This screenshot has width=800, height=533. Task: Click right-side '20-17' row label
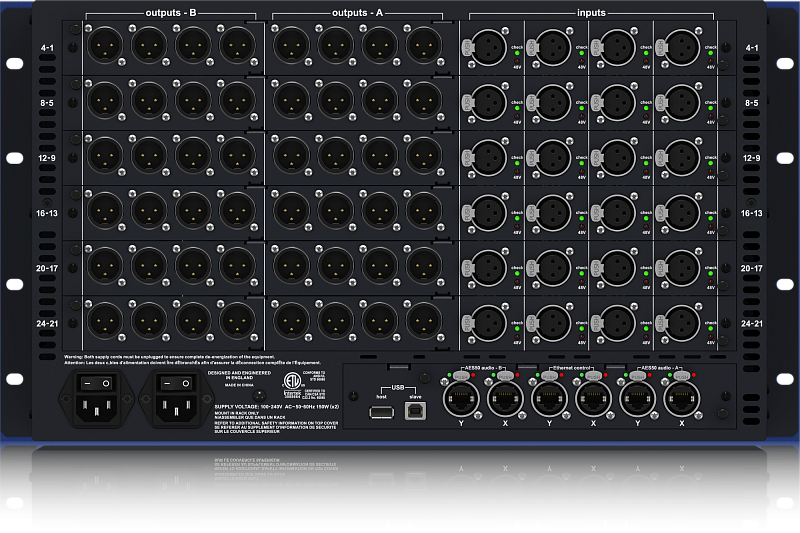click(752, 268)
